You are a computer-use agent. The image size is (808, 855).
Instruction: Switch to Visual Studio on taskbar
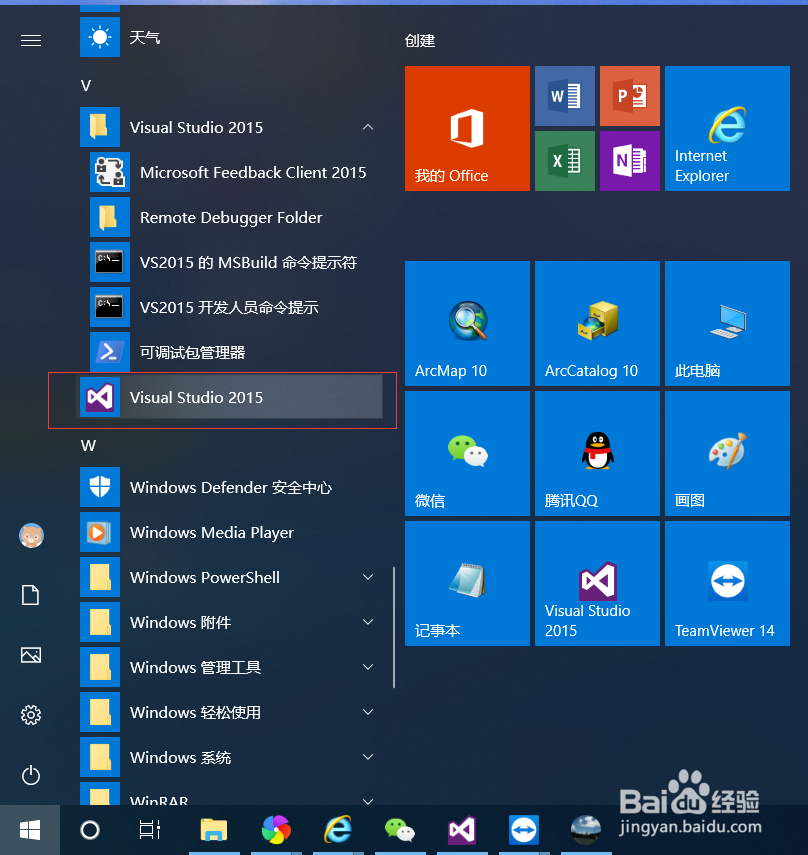point(462,830)
